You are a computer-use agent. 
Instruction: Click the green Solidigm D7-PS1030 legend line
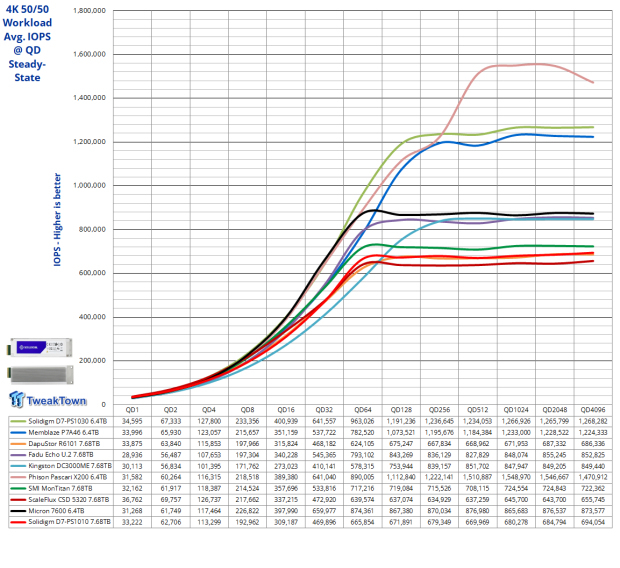pyautogui.click(x=20, y=423)
